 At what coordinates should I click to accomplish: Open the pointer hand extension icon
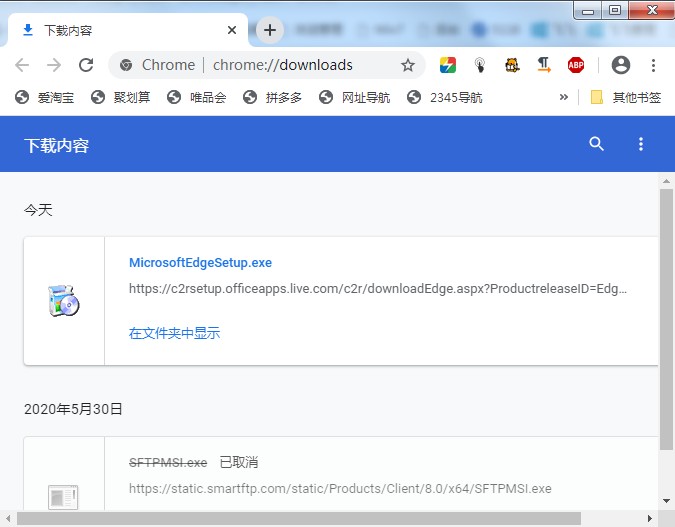[x=480, y=65]
